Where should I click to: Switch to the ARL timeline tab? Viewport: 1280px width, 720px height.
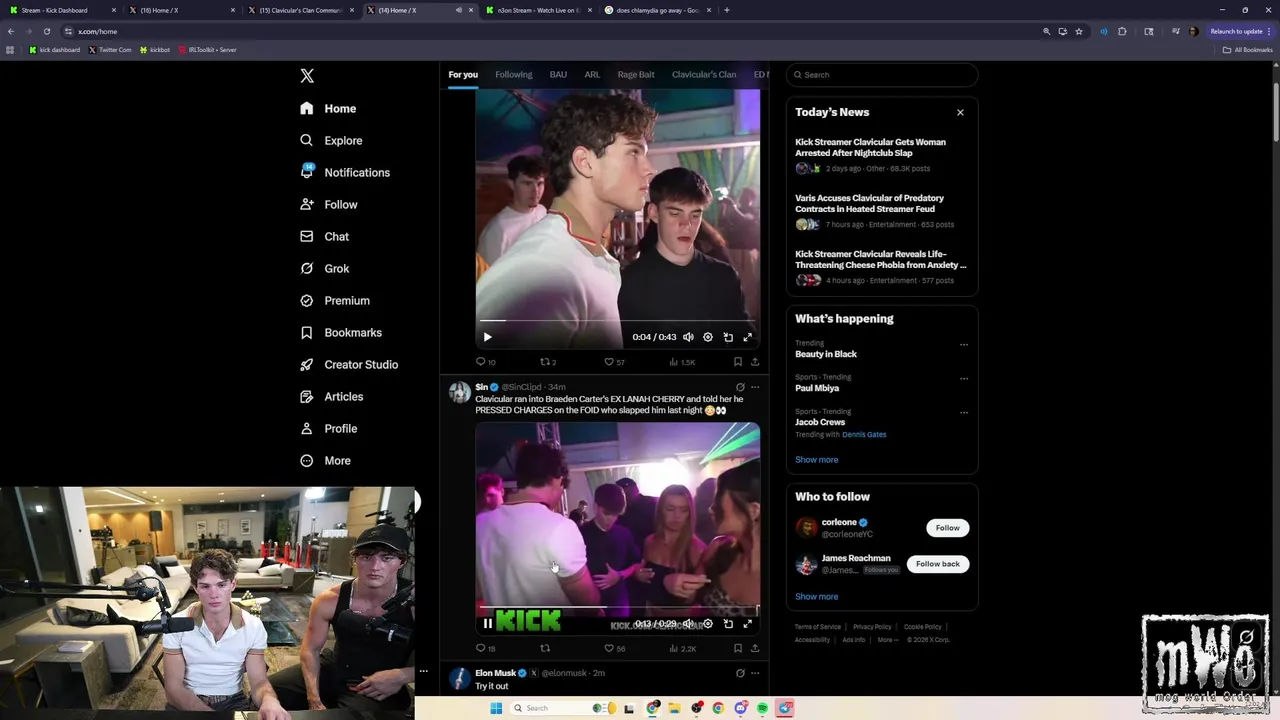pyautogui.click(x=592, y=75)
